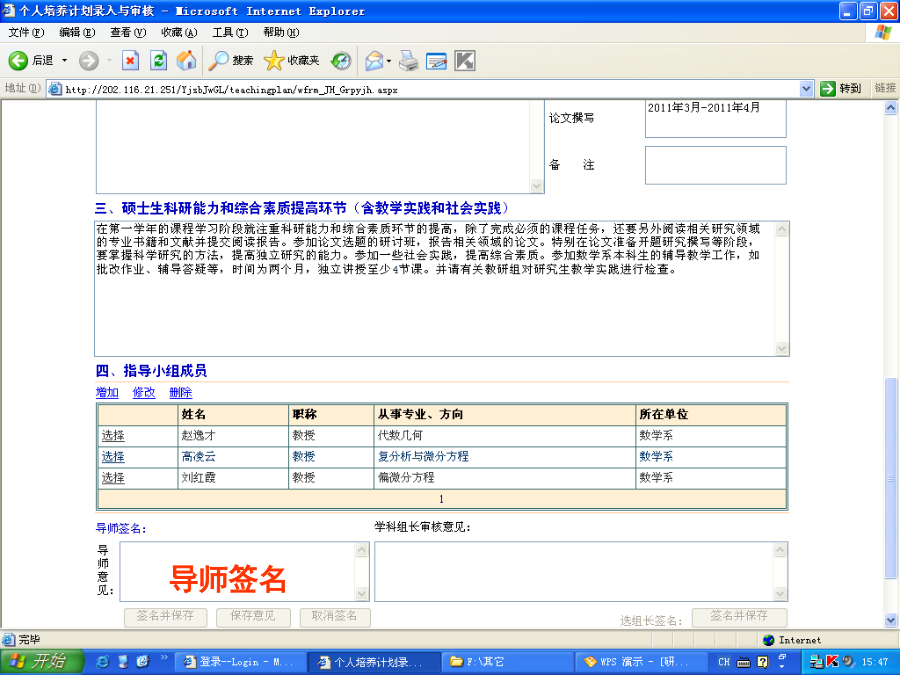Viewport: 900px width, 675px height.
Task: Click in the 备注 remarks text box
Action: click(715, 165)
